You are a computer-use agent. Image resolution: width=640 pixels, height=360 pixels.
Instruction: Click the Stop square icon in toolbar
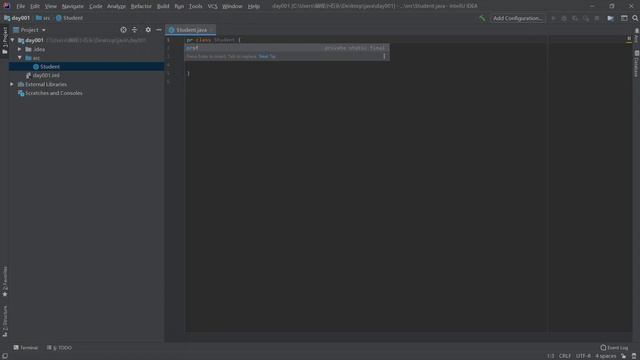tap(597, 18)
